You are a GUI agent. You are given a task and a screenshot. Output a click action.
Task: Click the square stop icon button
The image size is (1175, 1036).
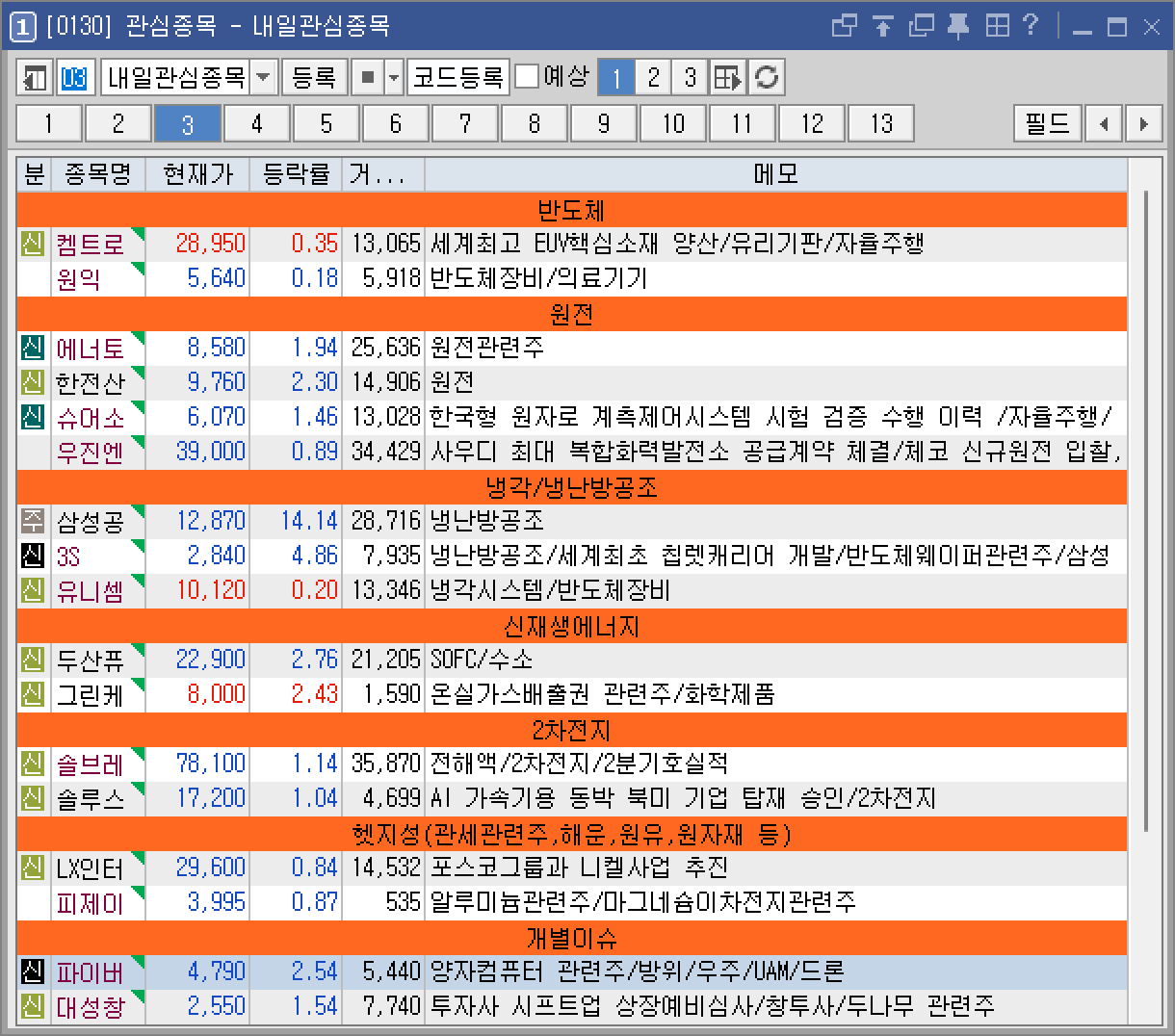coord(367,77)
